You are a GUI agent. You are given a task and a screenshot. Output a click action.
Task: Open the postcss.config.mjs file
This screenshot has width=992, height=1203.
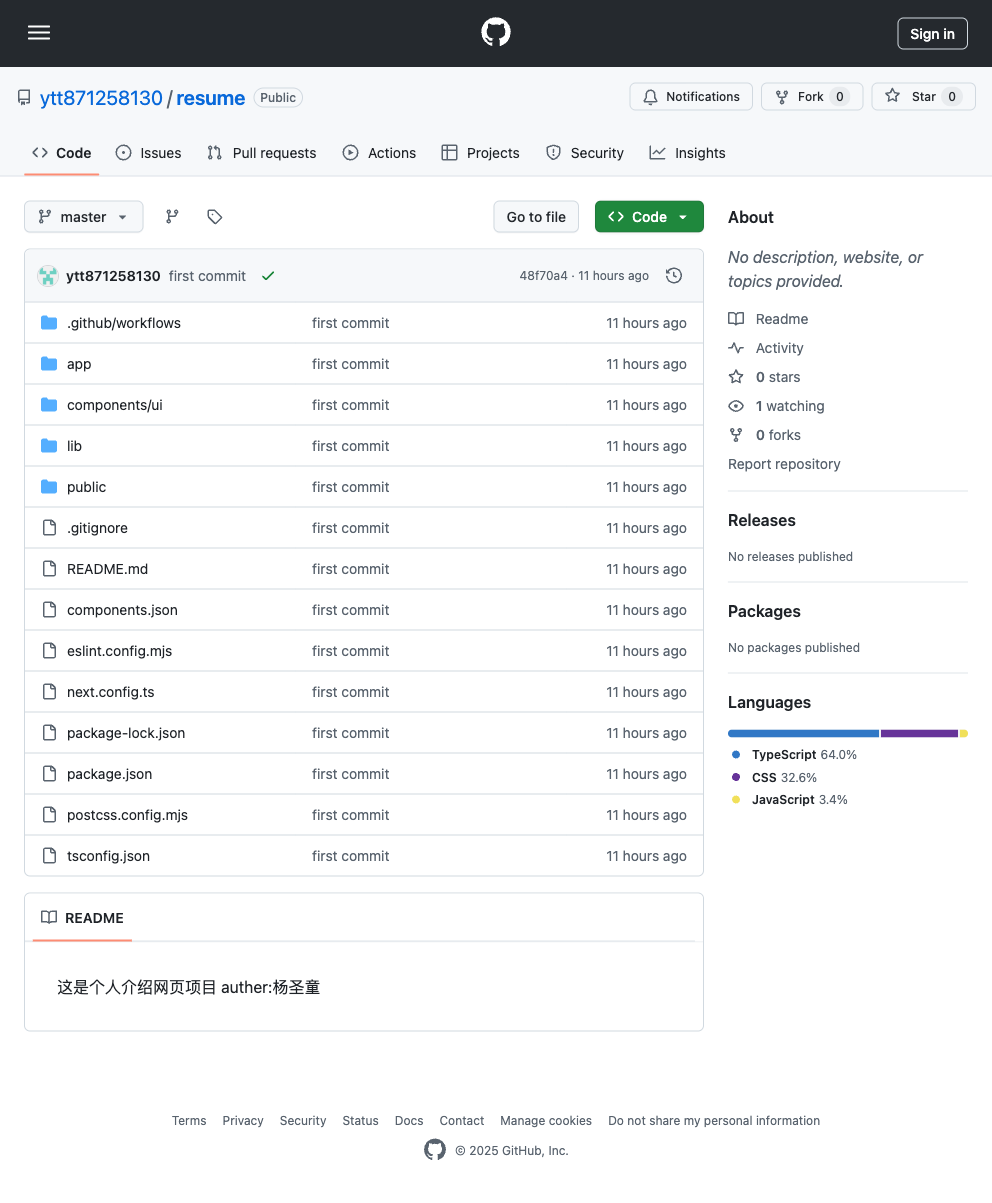click(127, 815)
